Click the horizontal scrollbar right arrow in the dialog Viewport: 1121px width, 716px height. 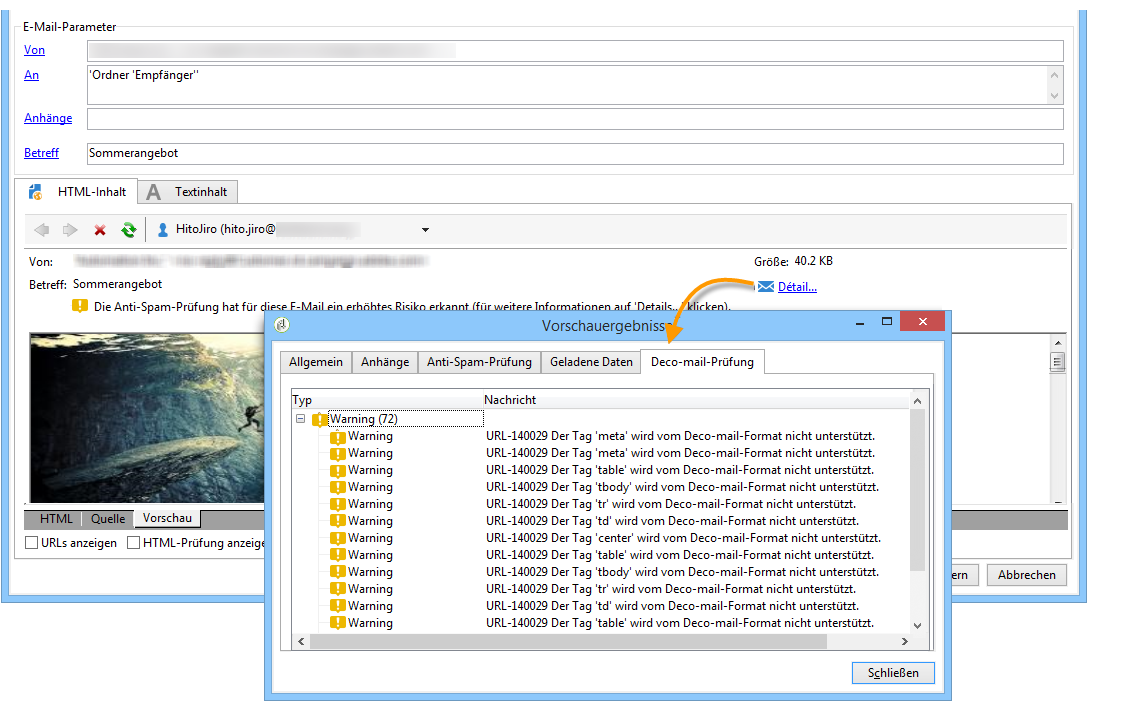point(904,642)
